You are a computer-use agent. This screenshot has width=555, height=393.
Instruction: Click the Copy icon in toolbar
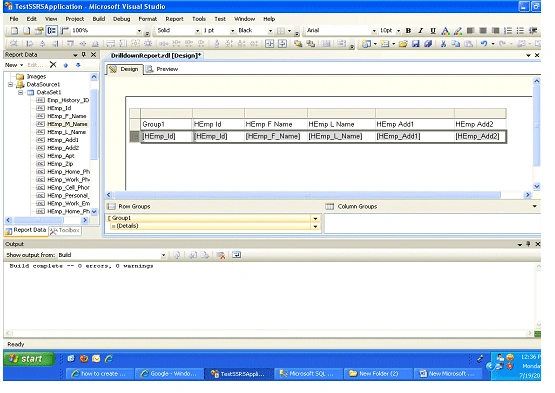pyautogui.click(x=456, y=44)
